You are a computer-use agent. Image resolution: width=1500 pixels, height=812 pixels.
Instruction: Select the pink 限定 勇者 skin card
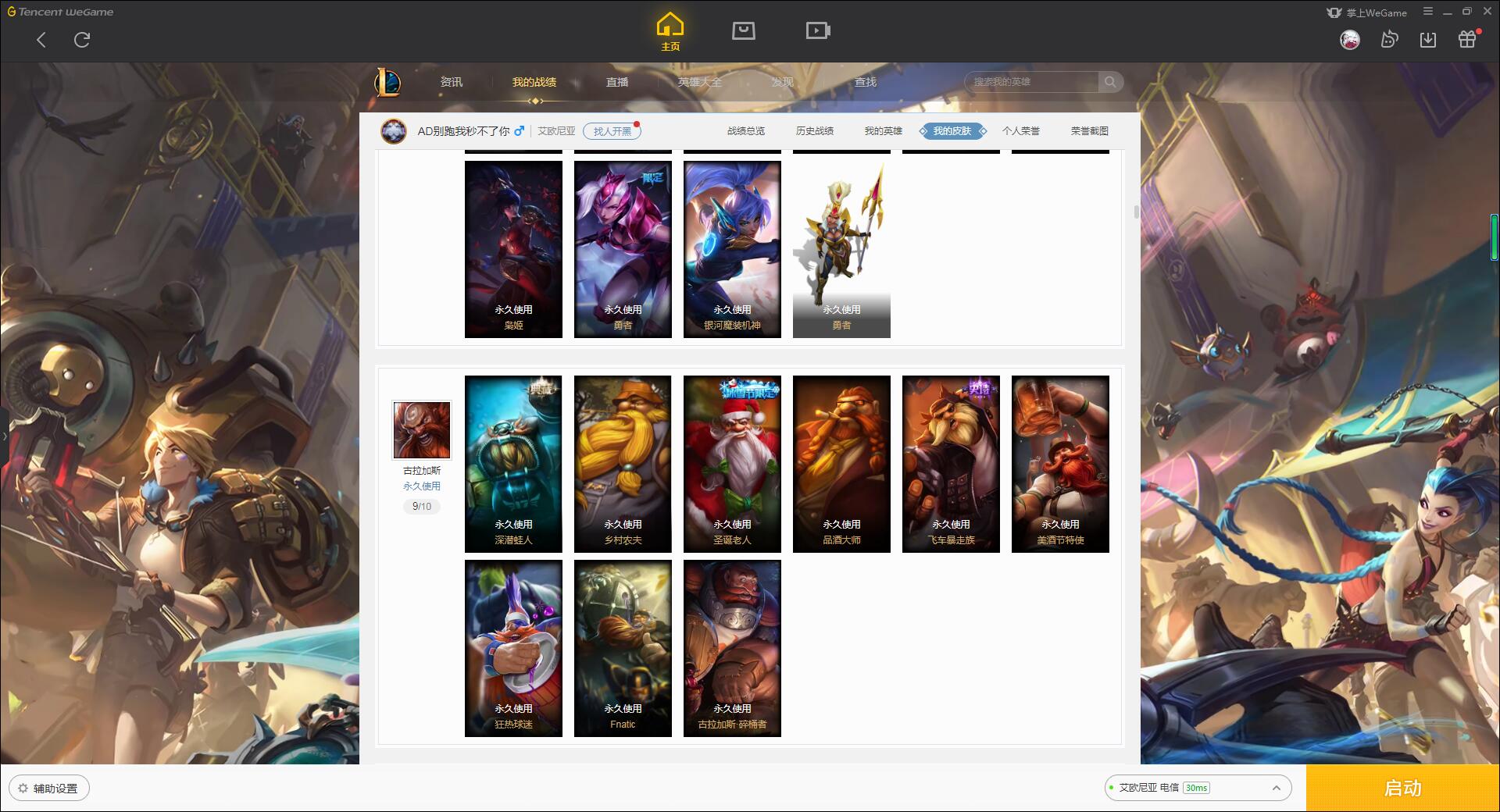click(x=623, y=249)
